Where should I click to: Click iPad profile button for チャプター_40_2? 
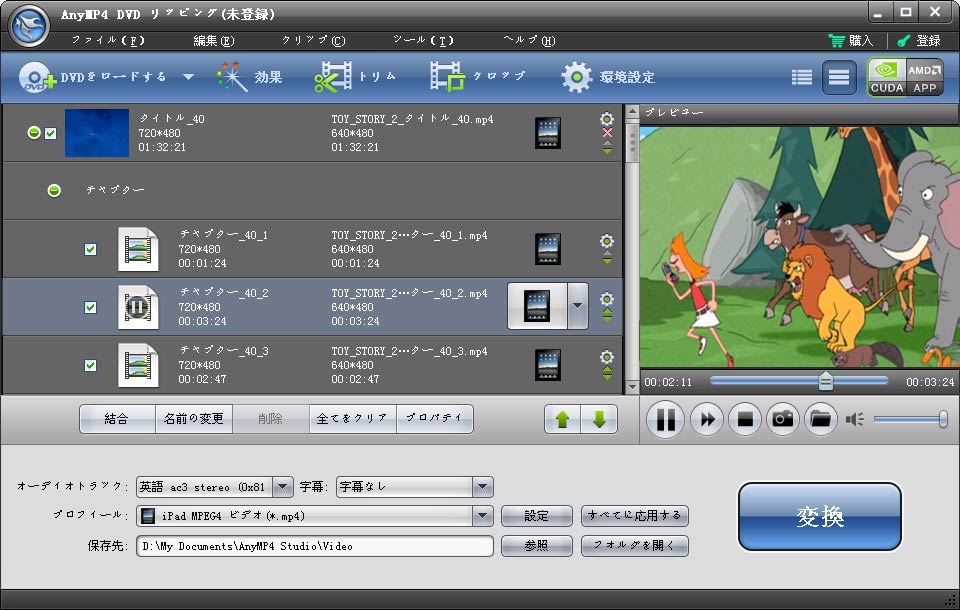(537, 306)
